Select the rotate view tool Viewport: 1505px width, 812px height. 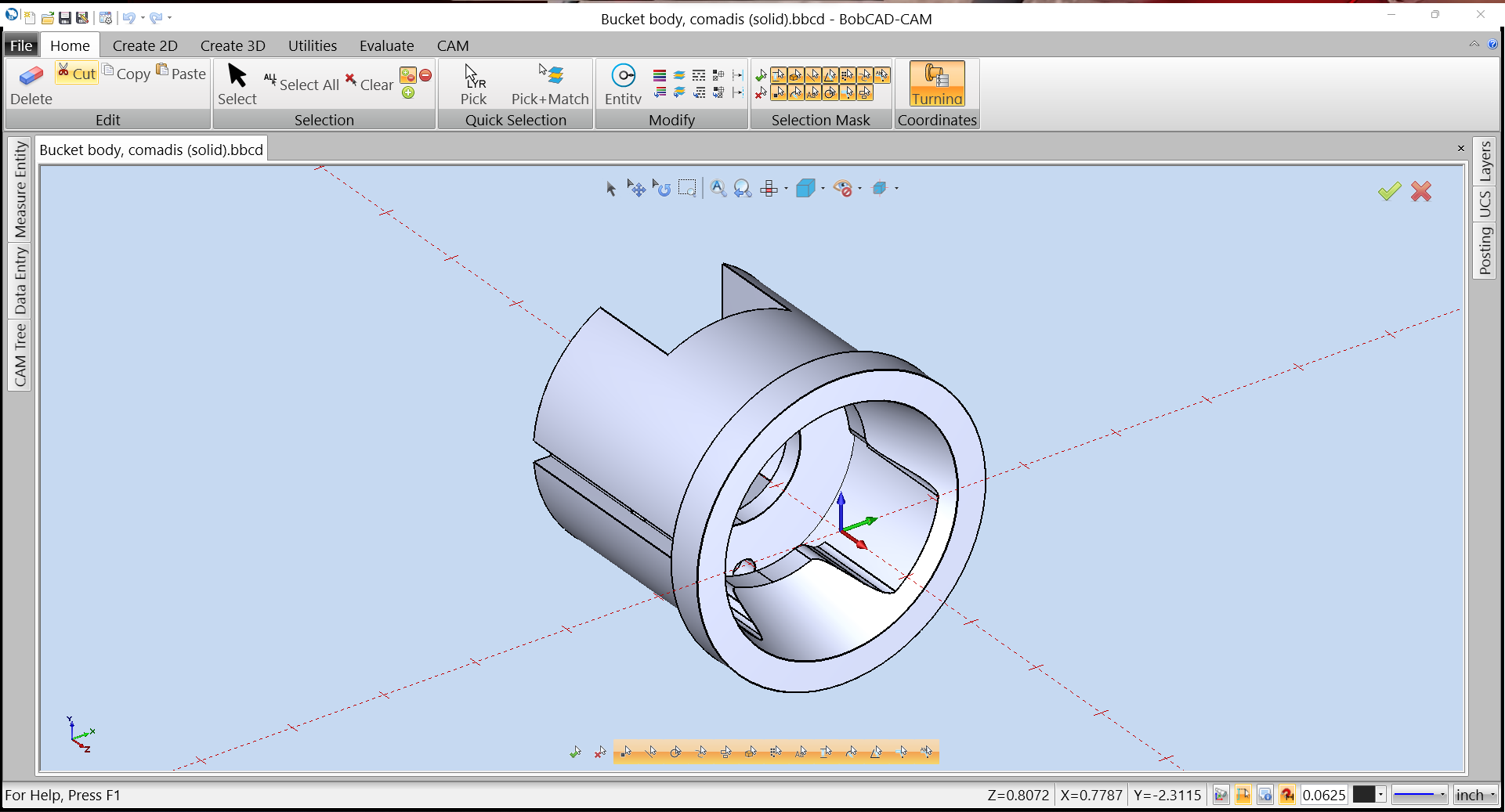click(662, 188)
